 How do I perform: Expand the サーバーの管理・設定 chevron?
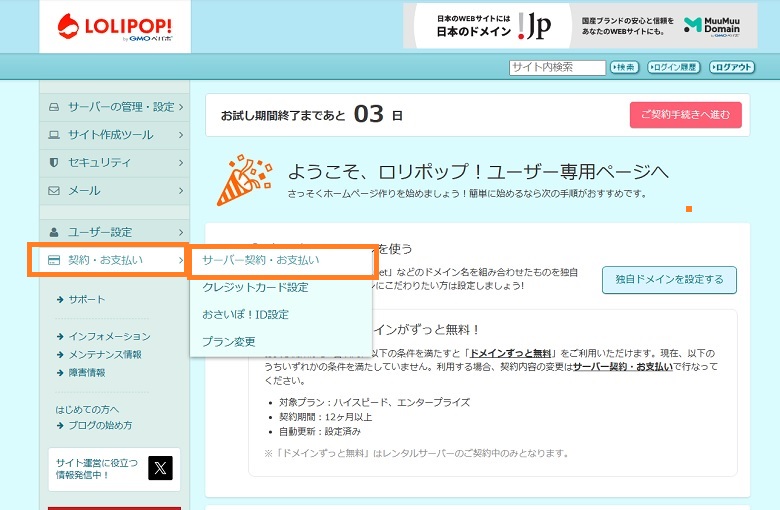pos(181,107)
